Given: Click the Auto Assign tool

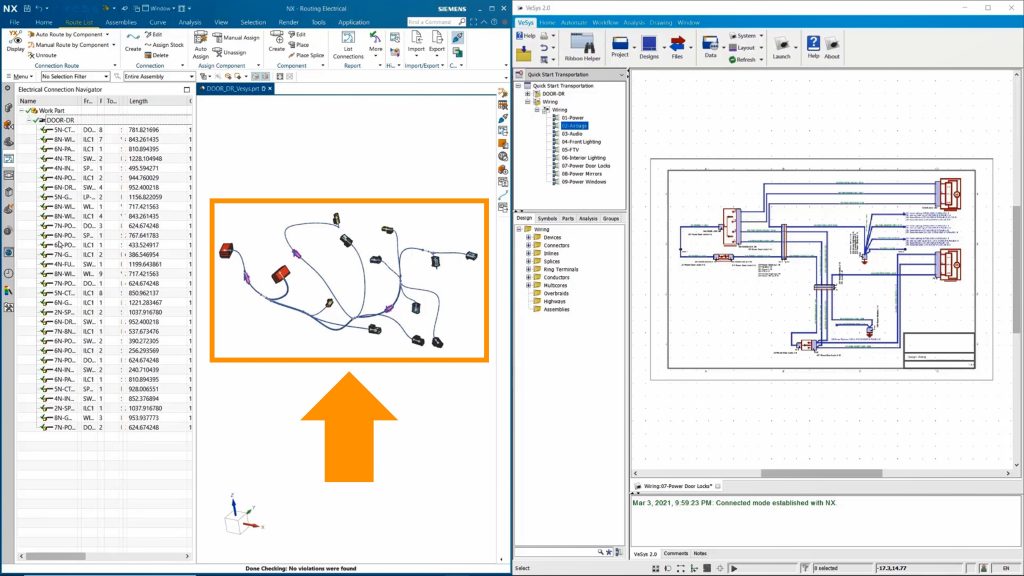Looking at the screenshot, I should point(200,45).
